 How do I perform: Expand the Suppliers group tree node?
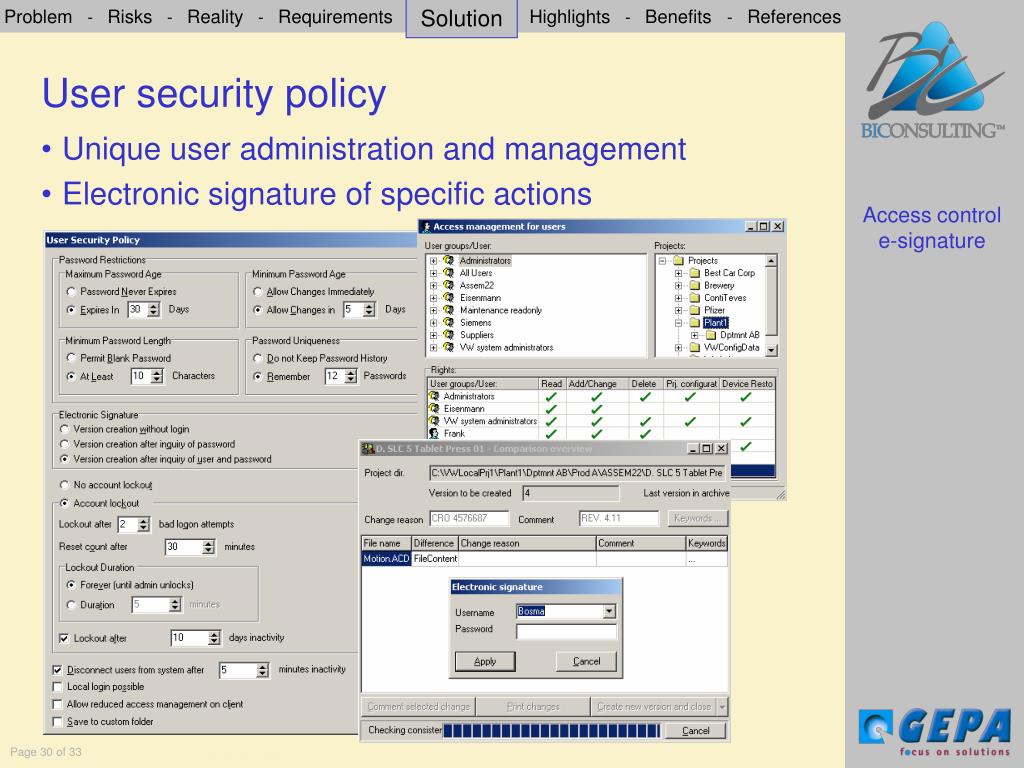click(433, 335)
